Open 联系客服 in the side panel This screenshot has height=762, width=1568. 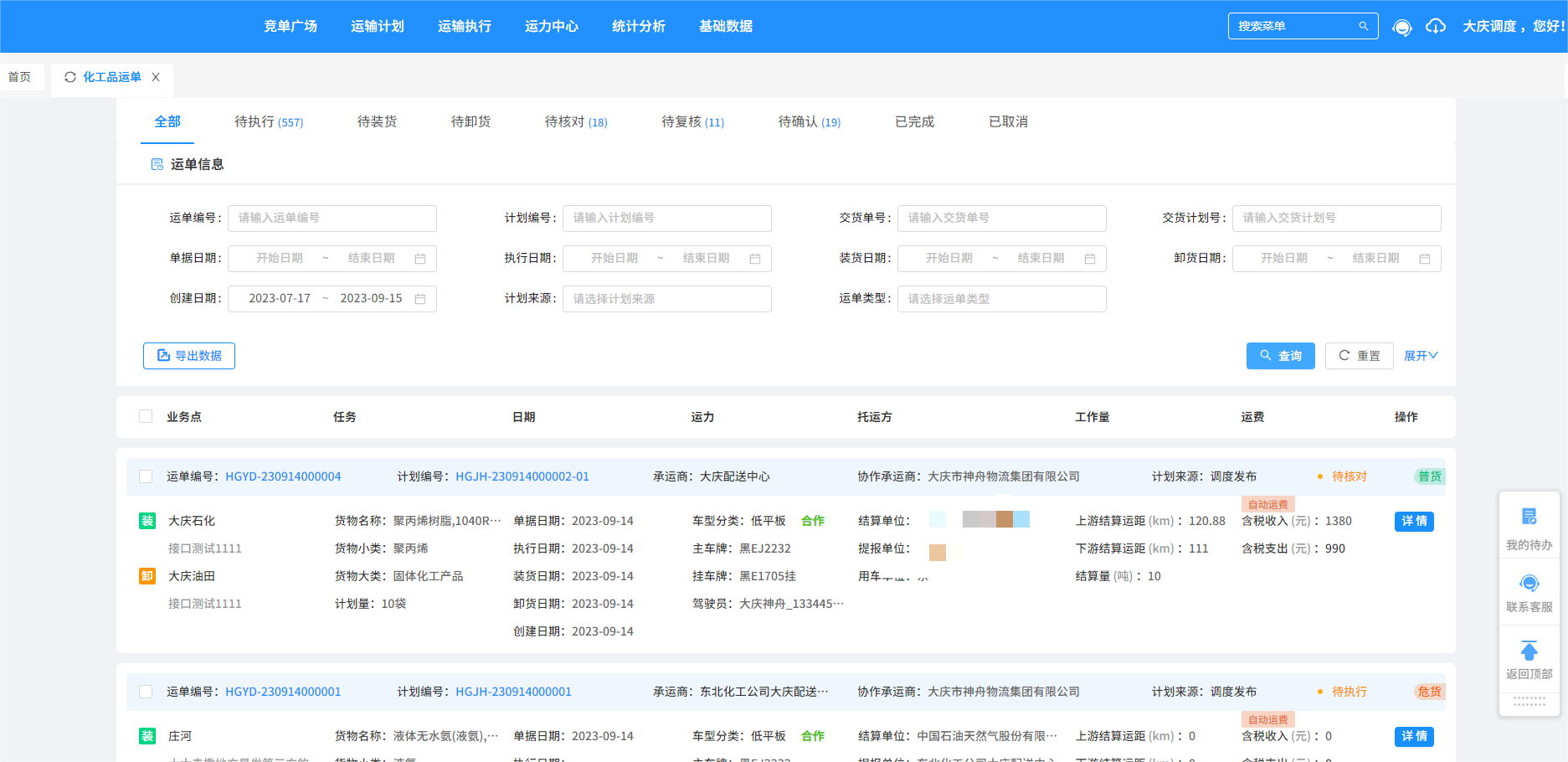coord(1529,593)
